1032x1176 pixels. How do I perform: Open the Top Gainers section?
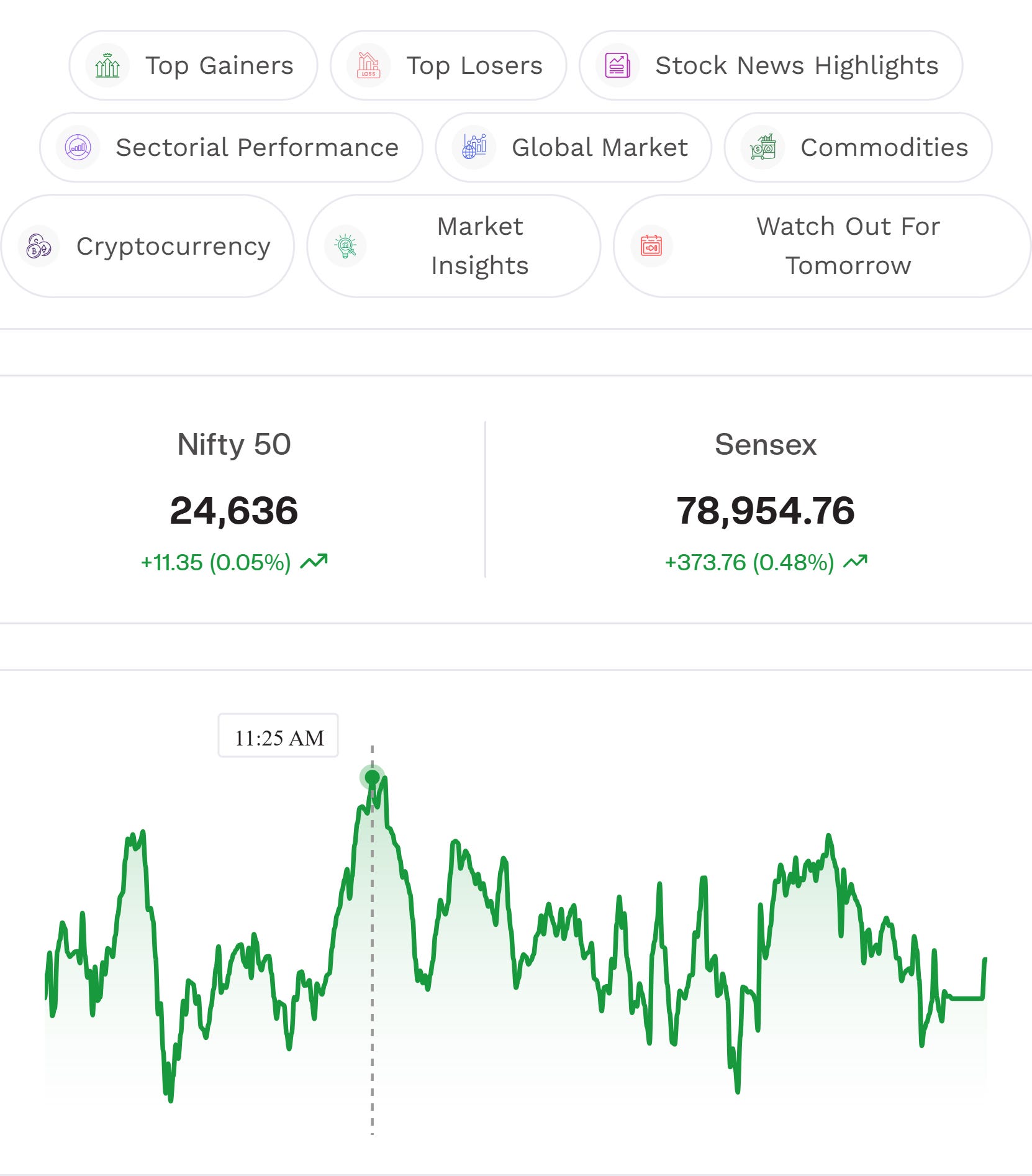[193, 65]
